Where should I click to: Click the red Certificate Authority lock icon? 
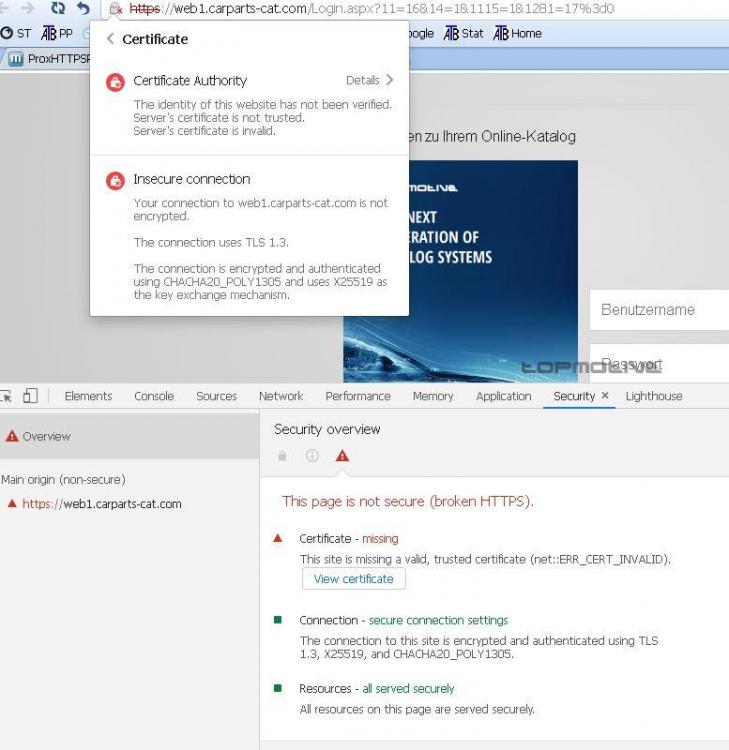click(115, 82)
